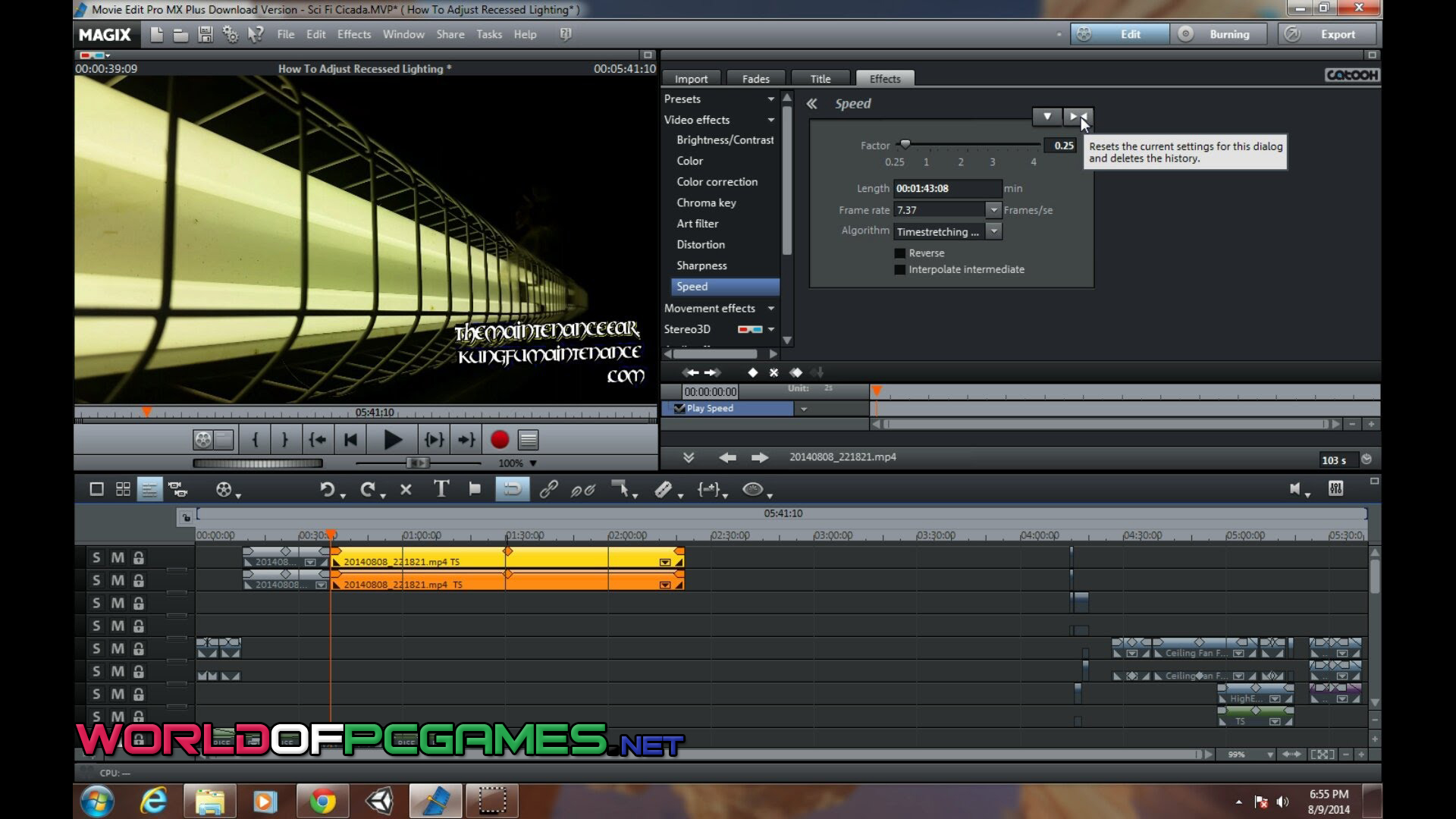The height and width of the screenshot is (819, 1456).
Task: Enable Interpolate intermediate checkbox
Action: [x=900, y=270]
